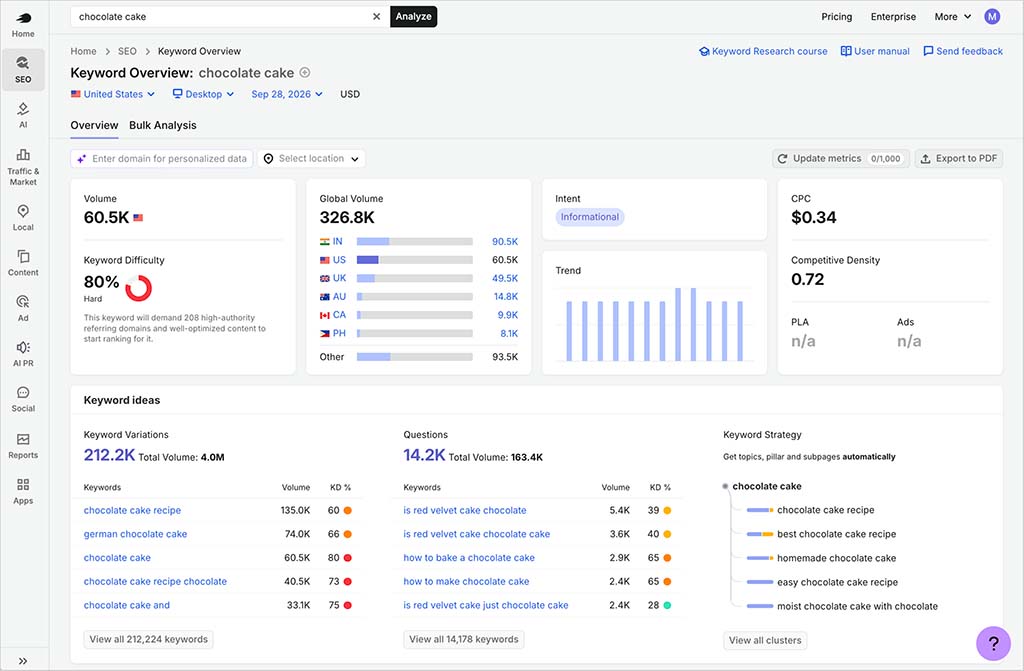1024x671 pixels.
Task: Click the 212.2K keyword variations count
Action: coord(109,455)
